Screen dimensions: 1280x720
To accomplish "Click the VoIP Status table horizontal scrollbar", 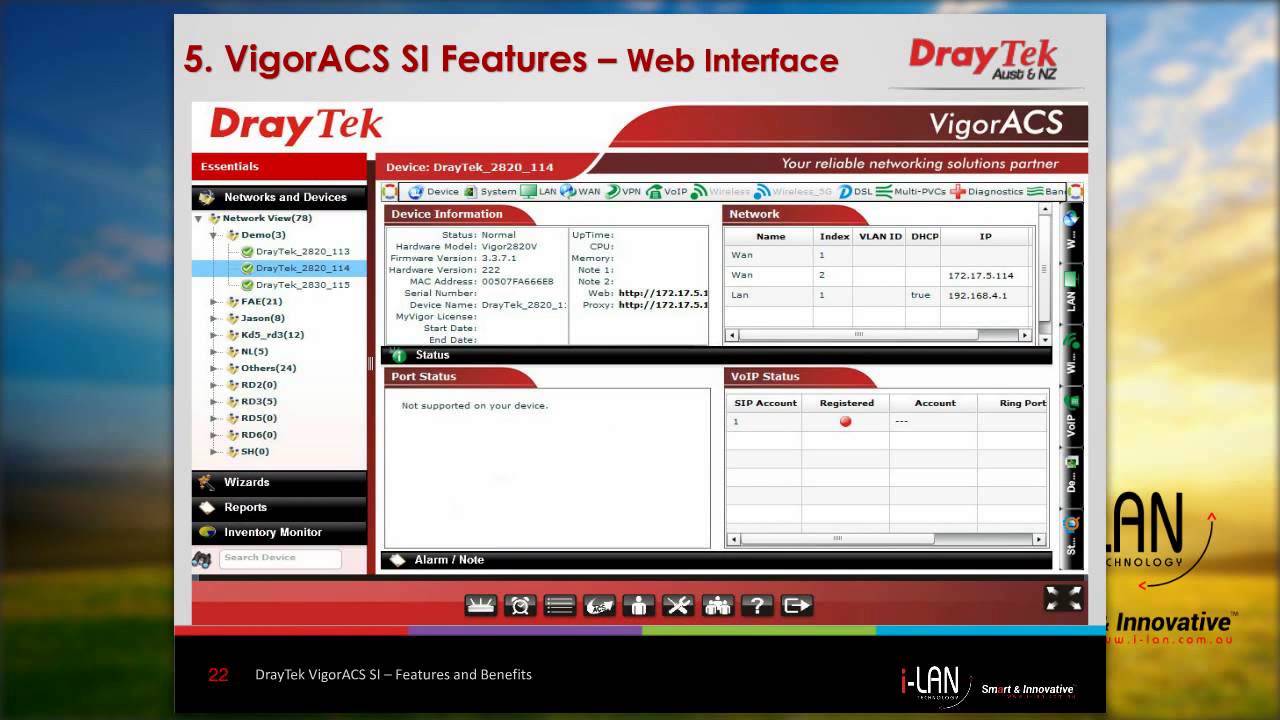I will (885, 539).
